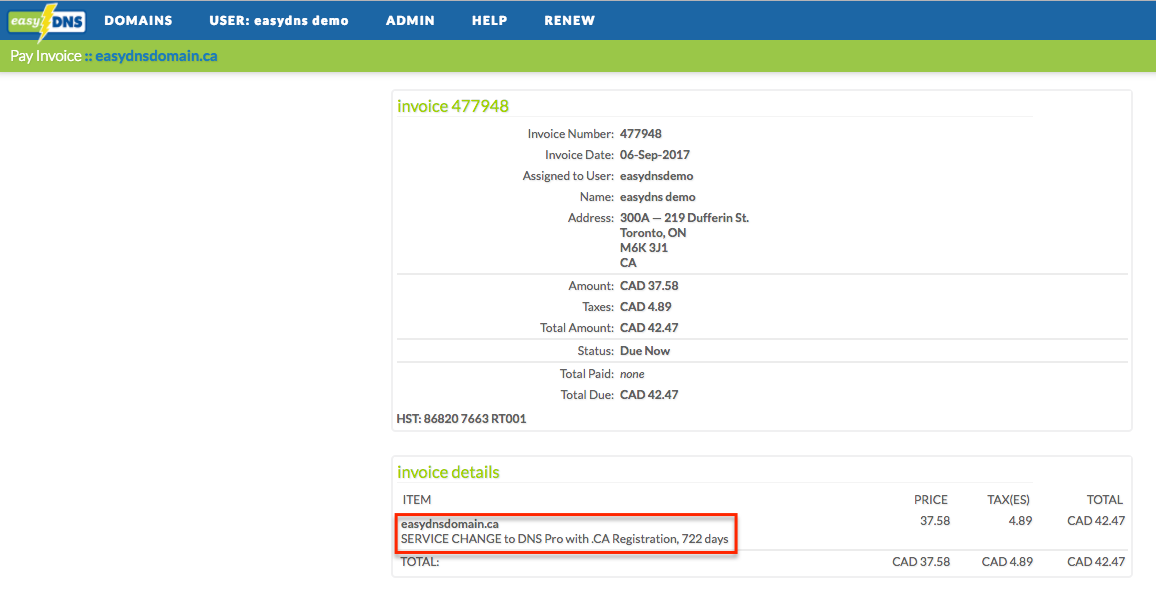Open the USER: easydns demo menu
The image size is (1156, 589).
coord(279,21)
